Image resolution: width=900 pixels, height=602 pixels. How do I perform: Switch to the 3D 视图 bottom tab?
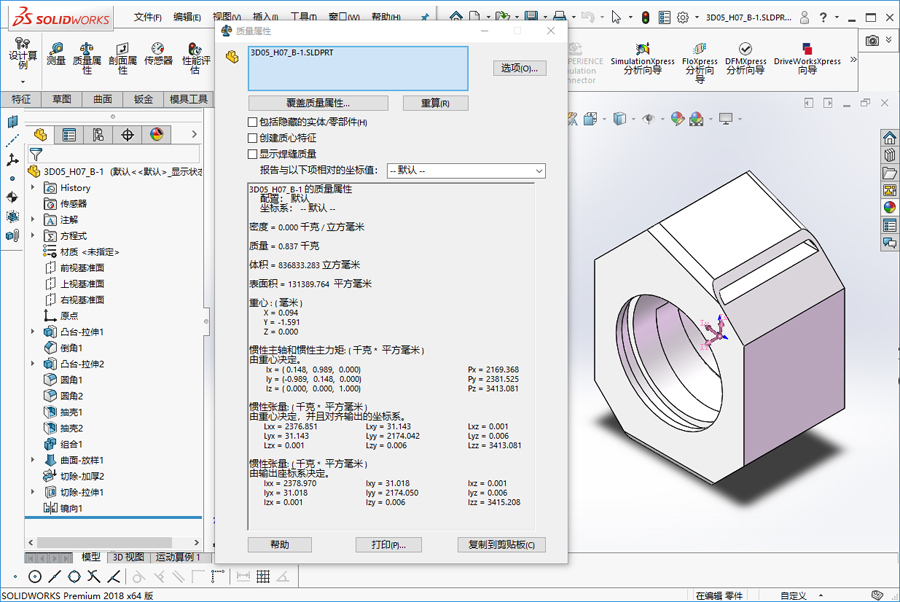127,557
